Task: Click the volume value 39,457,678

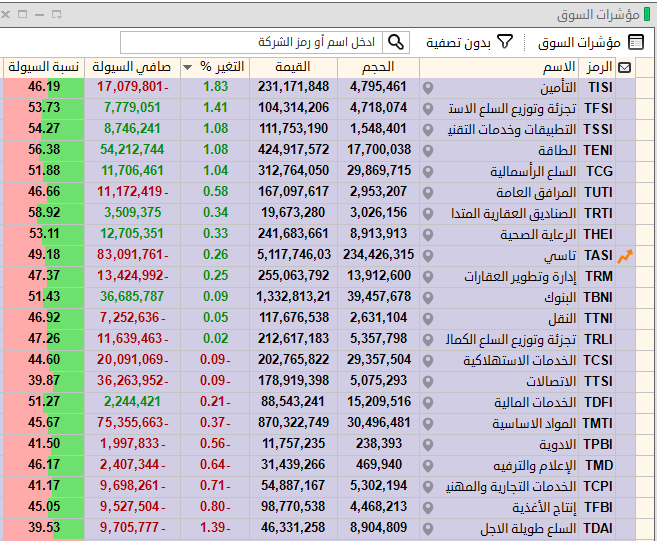Action: 379,297
